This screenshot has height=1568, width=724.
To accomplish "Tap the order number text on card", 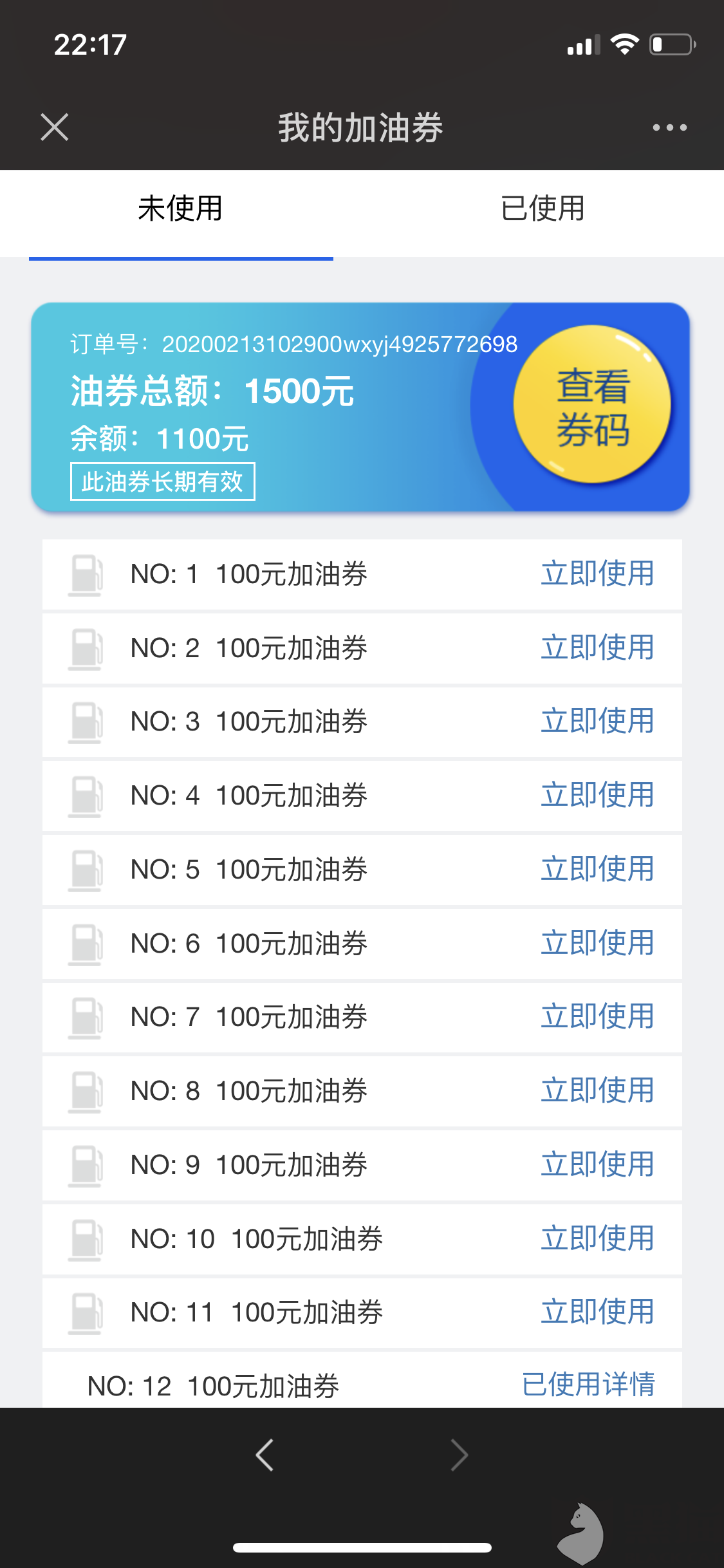I will click(x=294, y=344).
